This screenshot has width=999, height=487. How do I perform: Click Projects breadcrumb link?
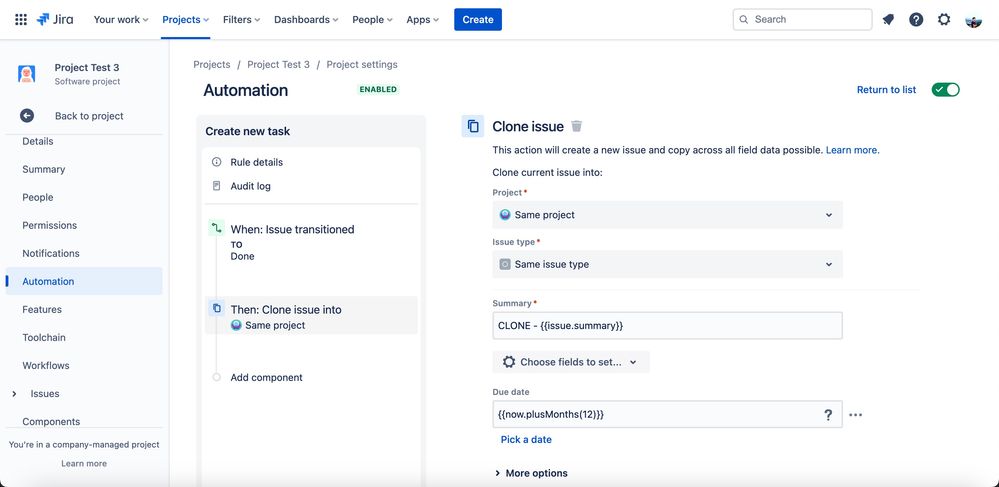212,64
